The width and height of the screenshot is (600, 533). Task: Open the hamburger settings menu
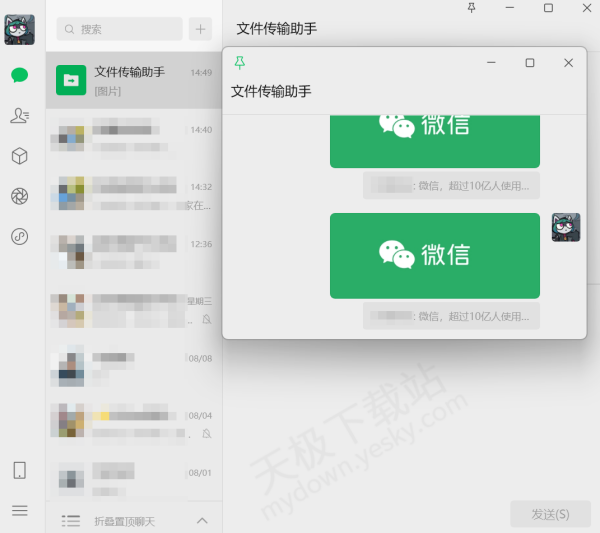(x=20, y=510)
